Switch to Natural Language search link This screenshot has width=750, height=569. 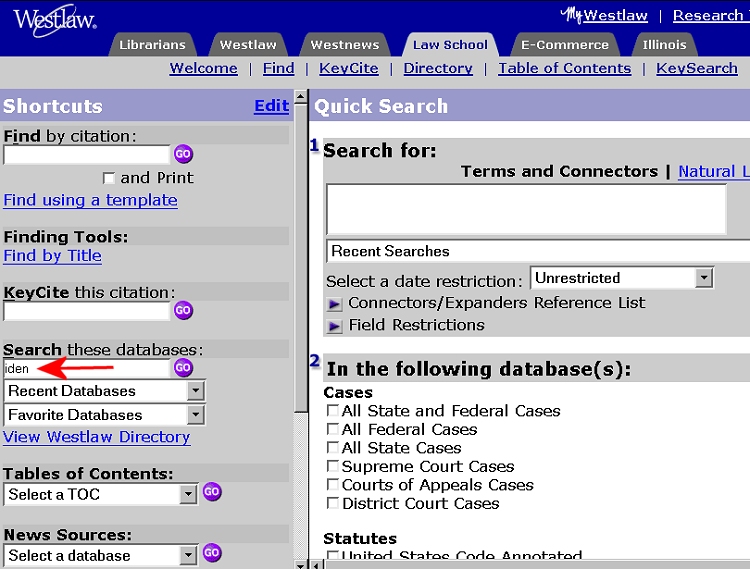(x=714, y=171)
